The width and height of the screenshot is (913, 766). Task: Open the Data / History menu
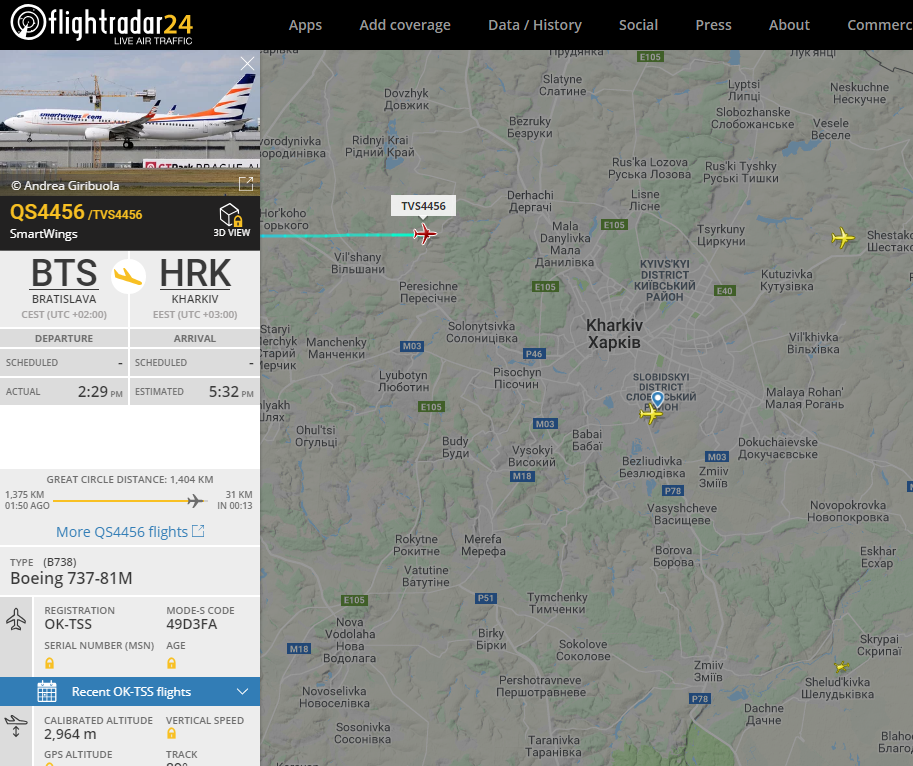pos(535,25)
